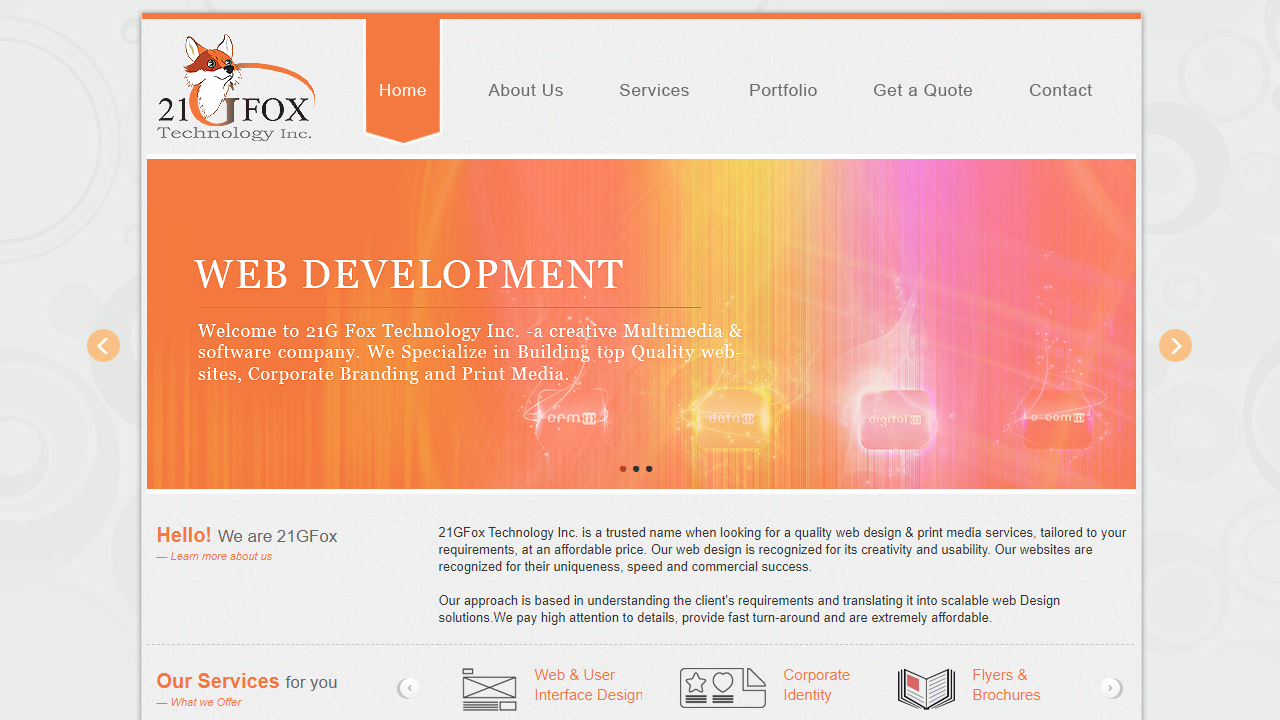Click the e-com glowing tile in banner
1280x720 pixels.
1058,417
